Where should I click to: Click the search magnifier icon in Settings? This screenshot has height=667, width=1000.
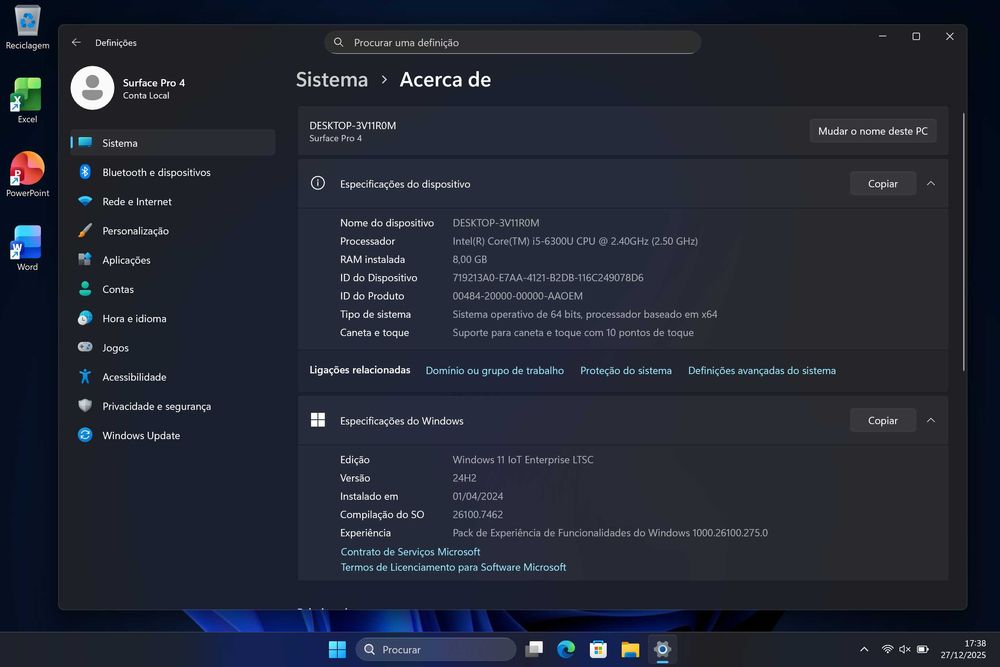click(x=339, y=42)
